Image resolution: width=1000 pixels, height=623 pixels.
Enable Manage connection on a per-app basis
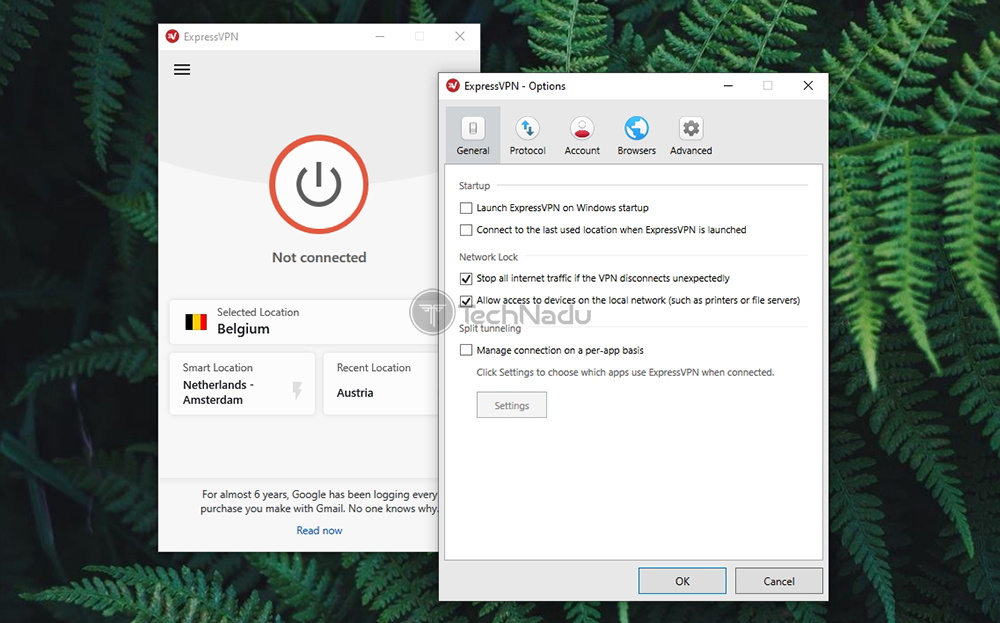466,350
